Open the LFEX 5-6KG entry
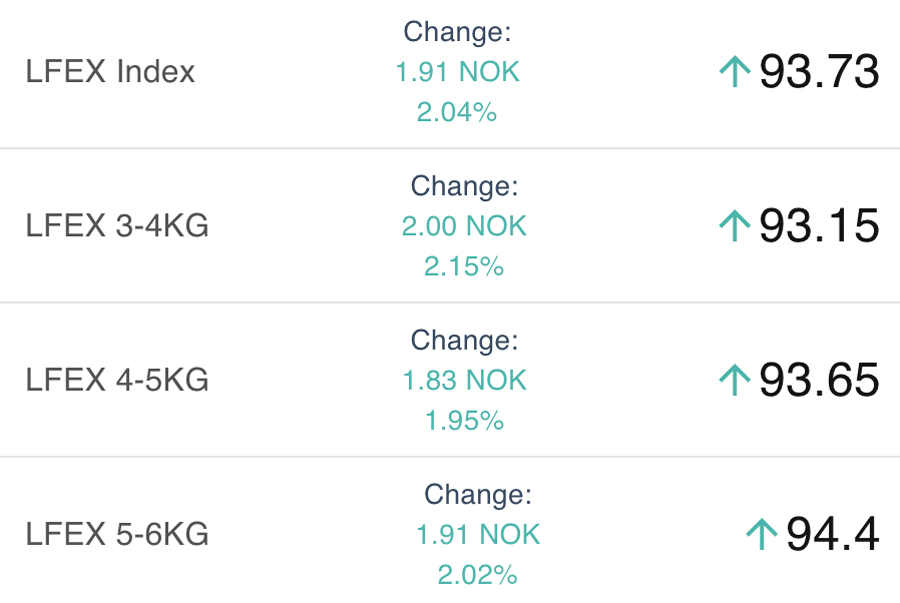 point(117,534)
